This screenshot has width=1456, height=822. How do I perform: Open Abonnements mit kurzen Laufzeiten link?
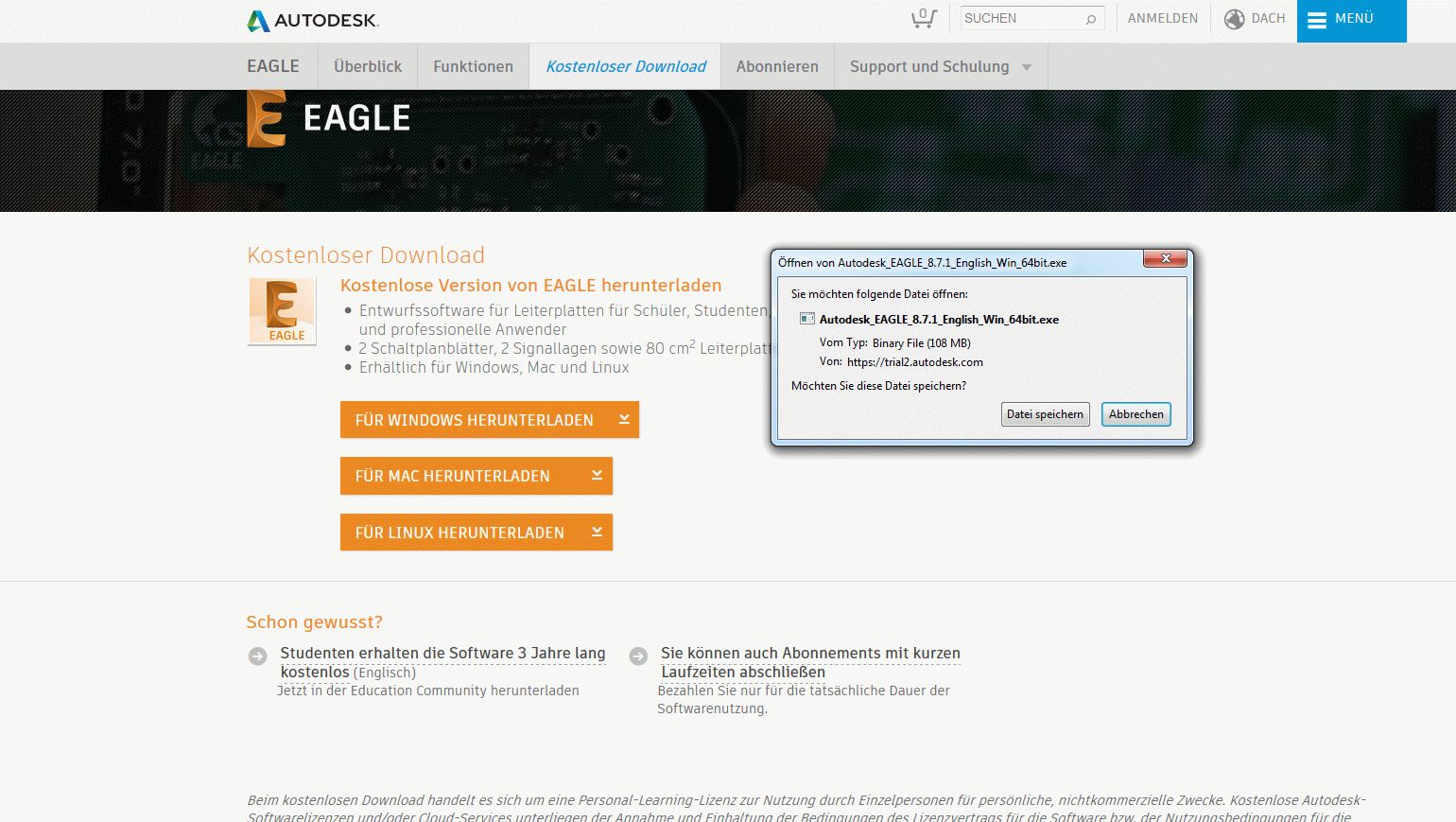[x=810, y=662]
